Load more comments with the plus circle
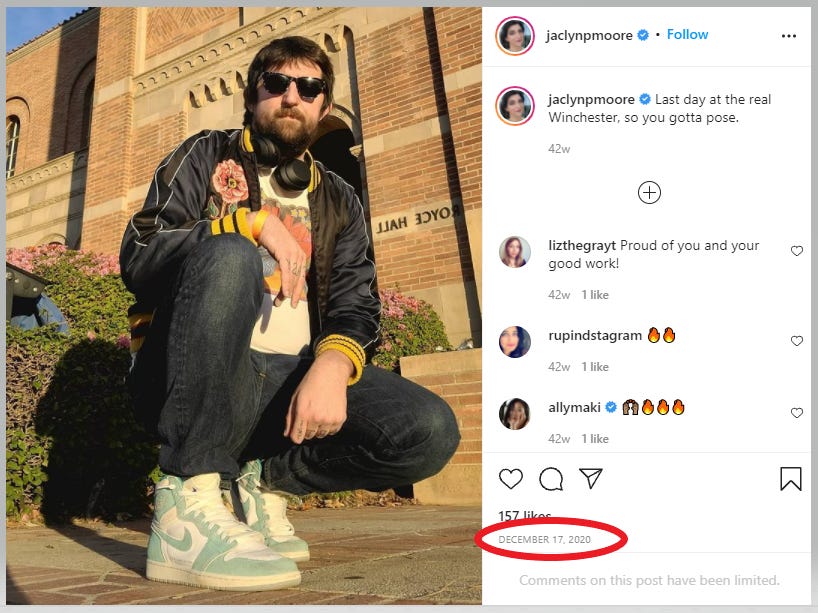Image resolution: width=818 pixels, height=613 pixels. click(649, 193)
